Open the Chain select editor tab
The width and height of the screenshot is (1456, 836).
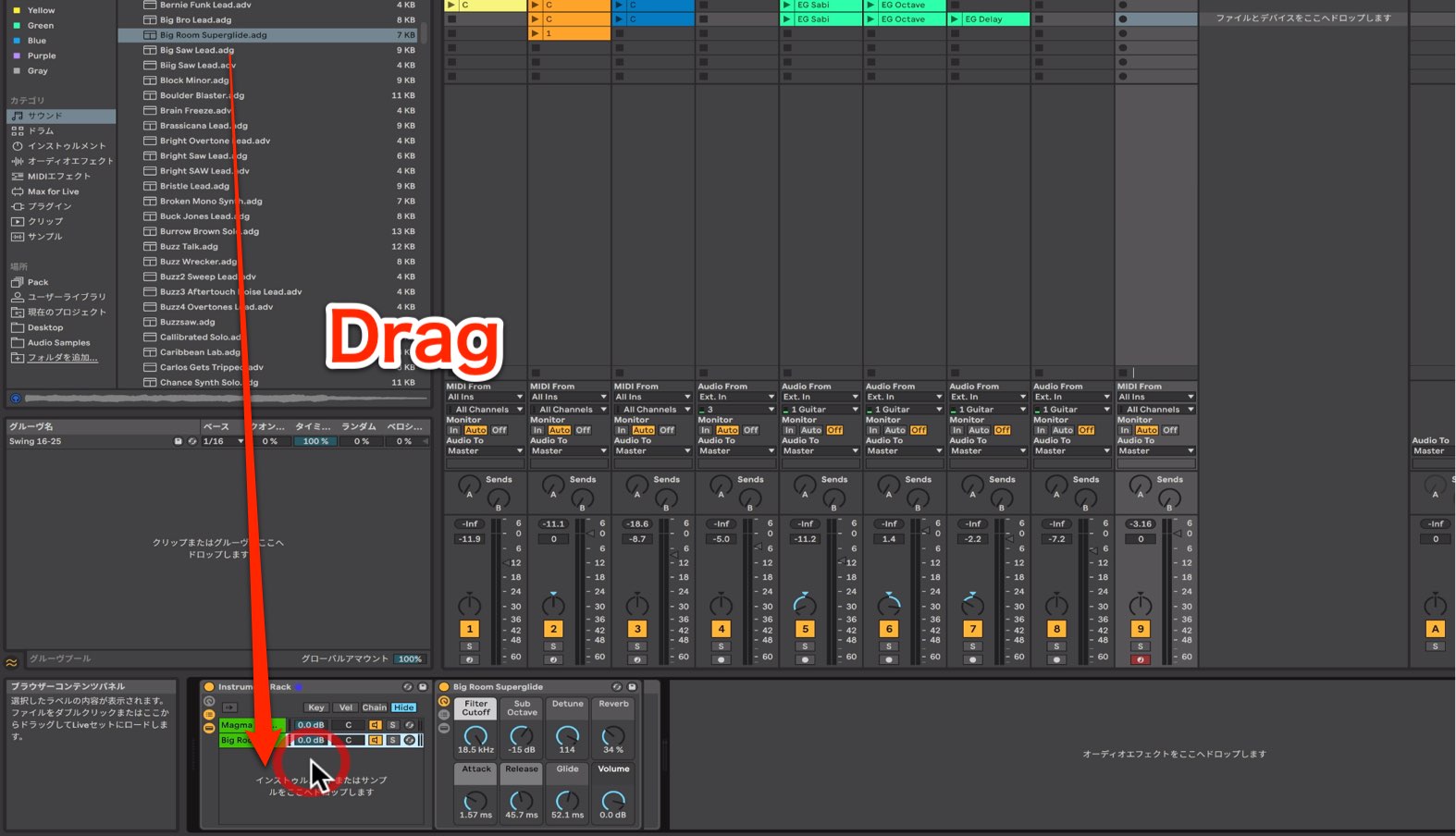(375, 707)
